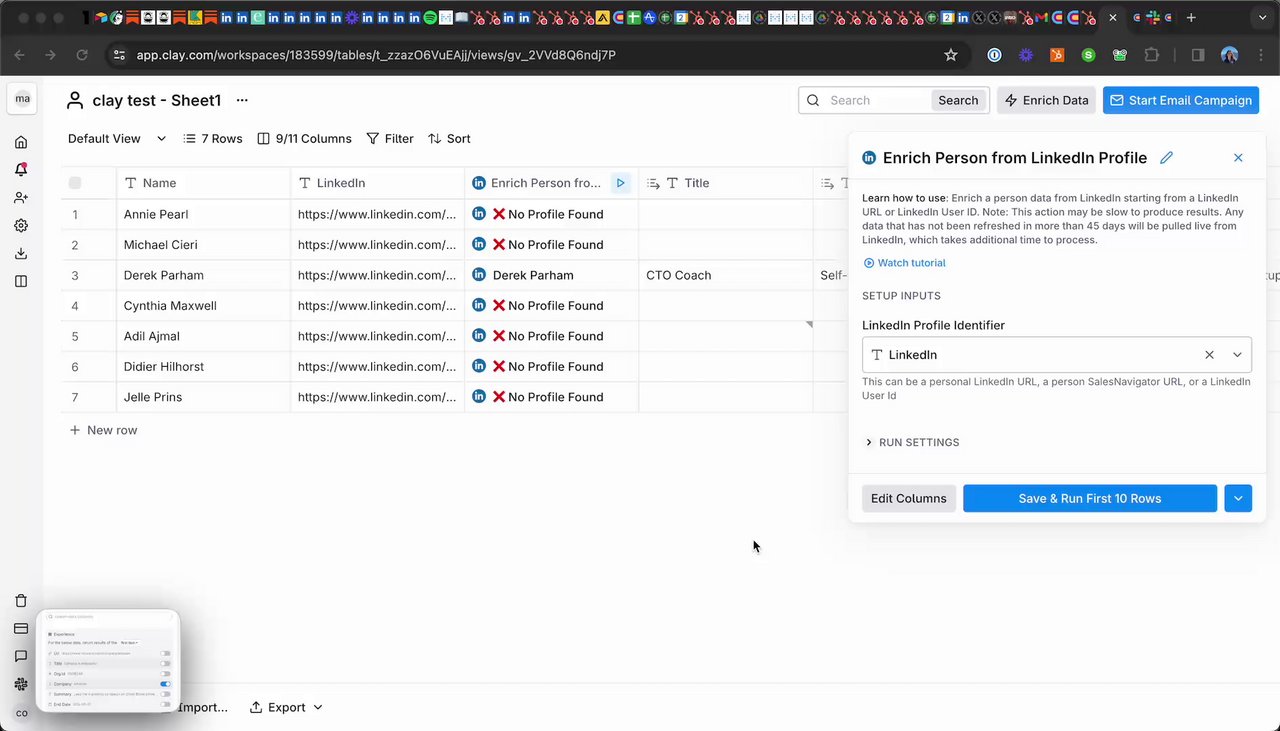
Task: Select the Cynthia Maxwell name cell
Action: pyautogui.click(x=203, y=305)
